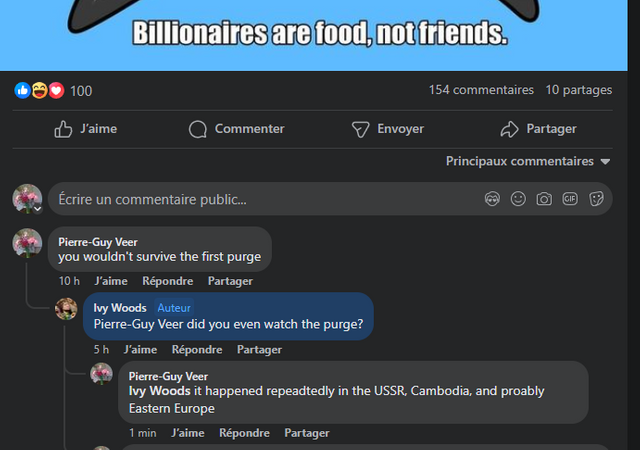Open the 154 commentaires link
Viewport: 640px width, 450px height.
pyautogui.click(x=481, y=90)
